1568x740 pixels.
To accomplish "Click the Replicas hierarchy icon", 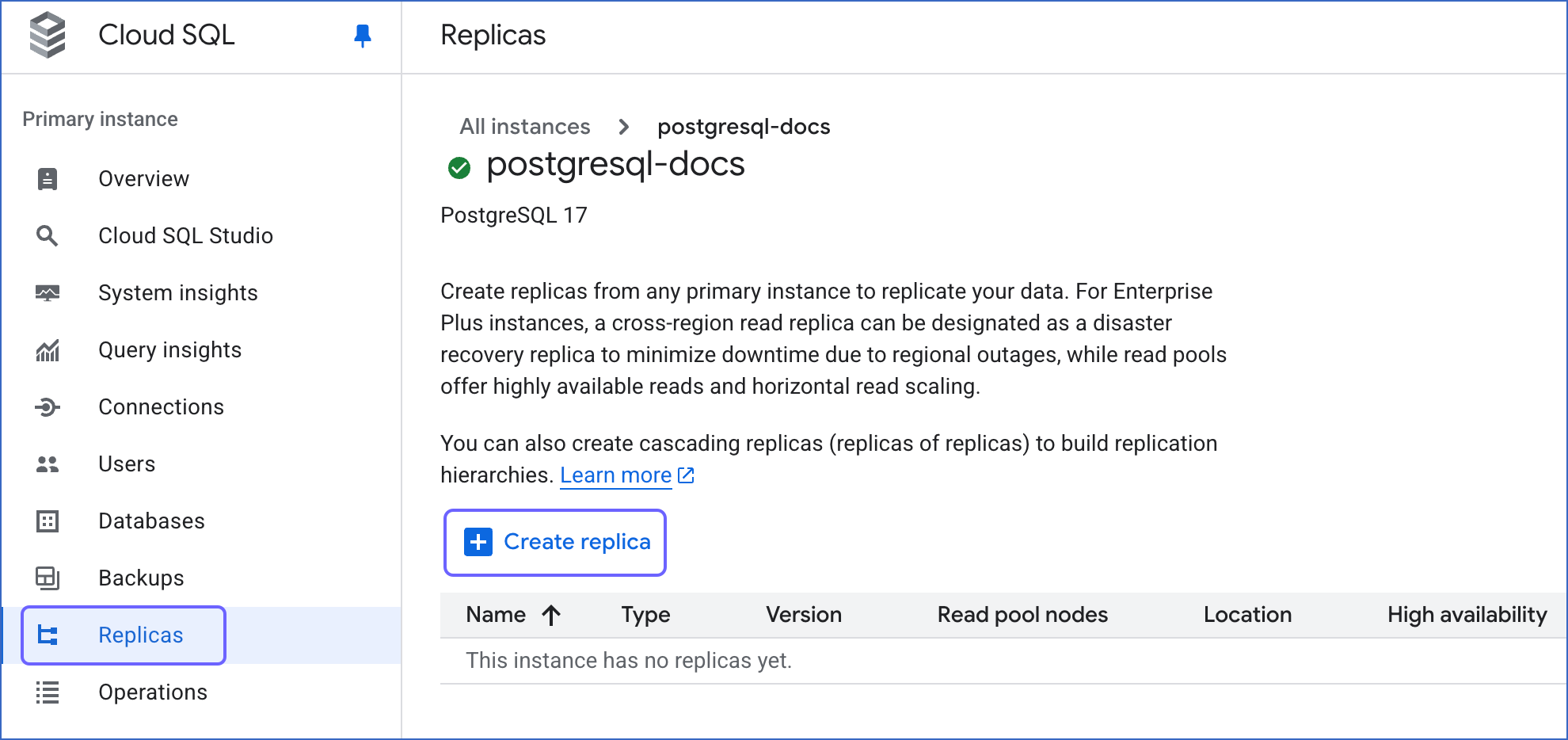I will click(x=48, y=635).
